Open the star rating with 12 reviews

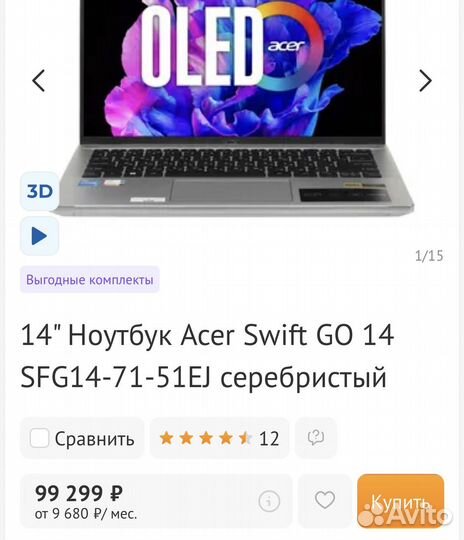click(x=219, y=438)
